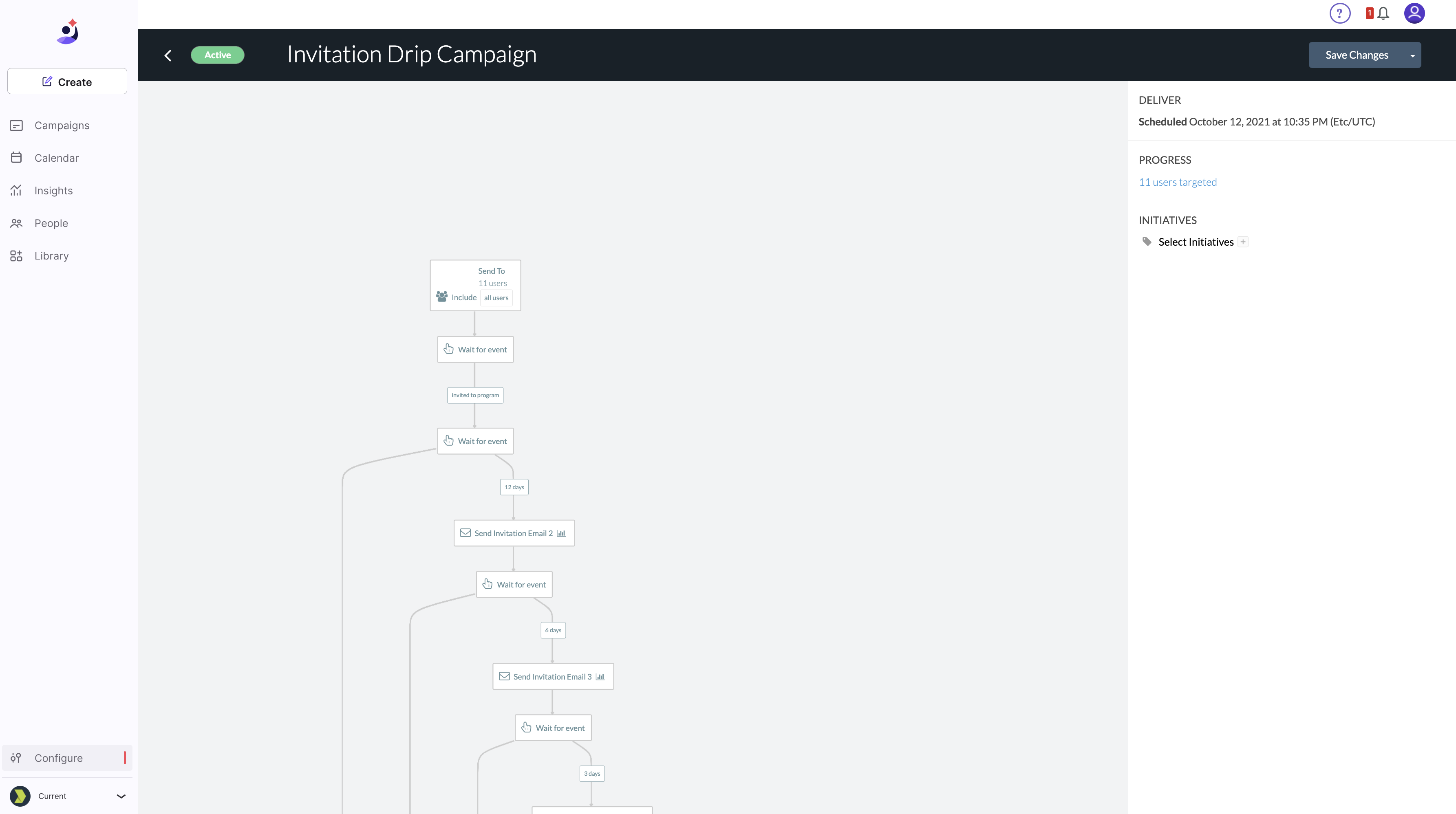Open the Campaigns menu item
This screenshot has width=1456, height=814.
[x=67, y=125]
